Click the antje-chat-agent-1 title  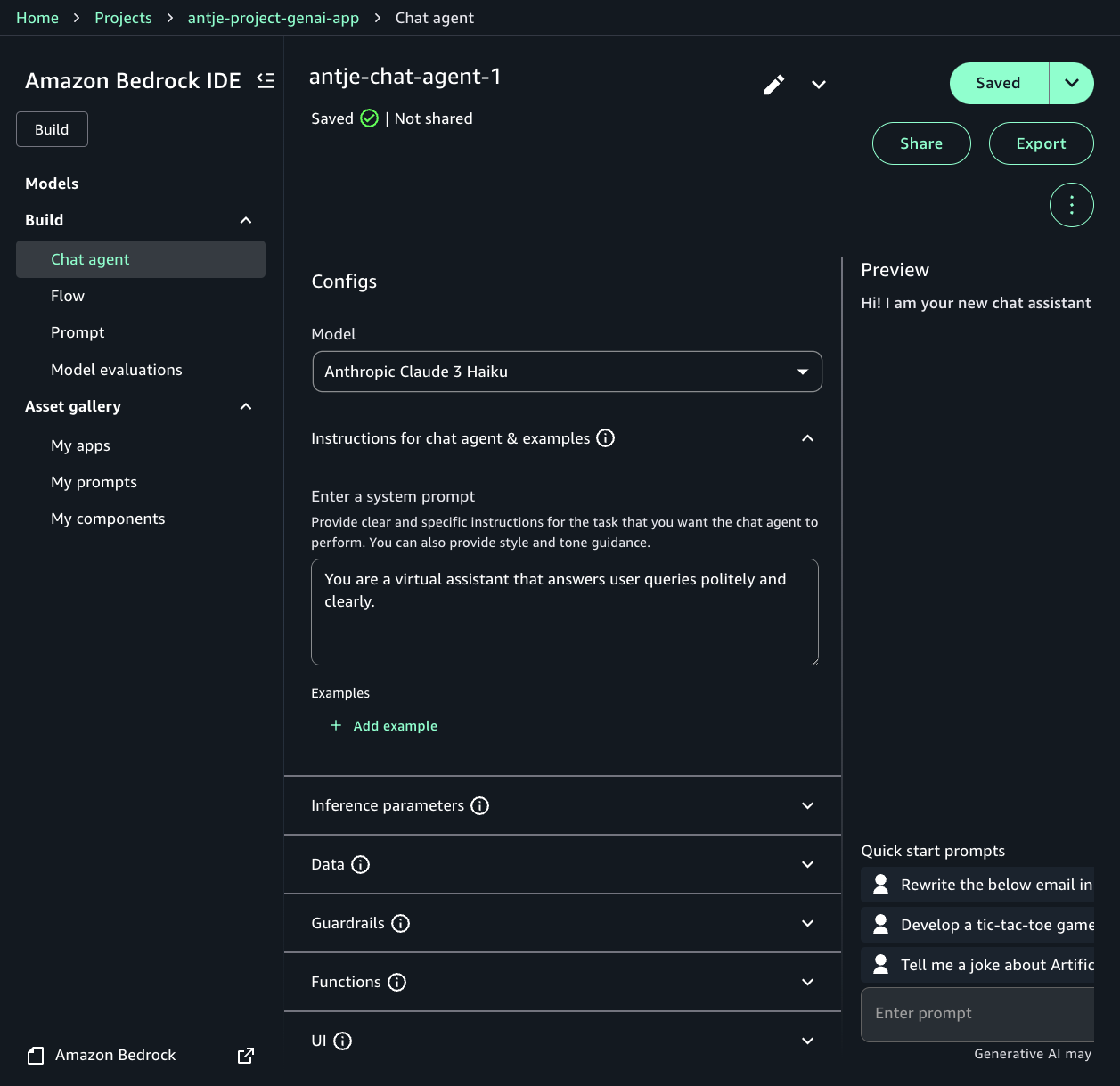tap(405, 77)
